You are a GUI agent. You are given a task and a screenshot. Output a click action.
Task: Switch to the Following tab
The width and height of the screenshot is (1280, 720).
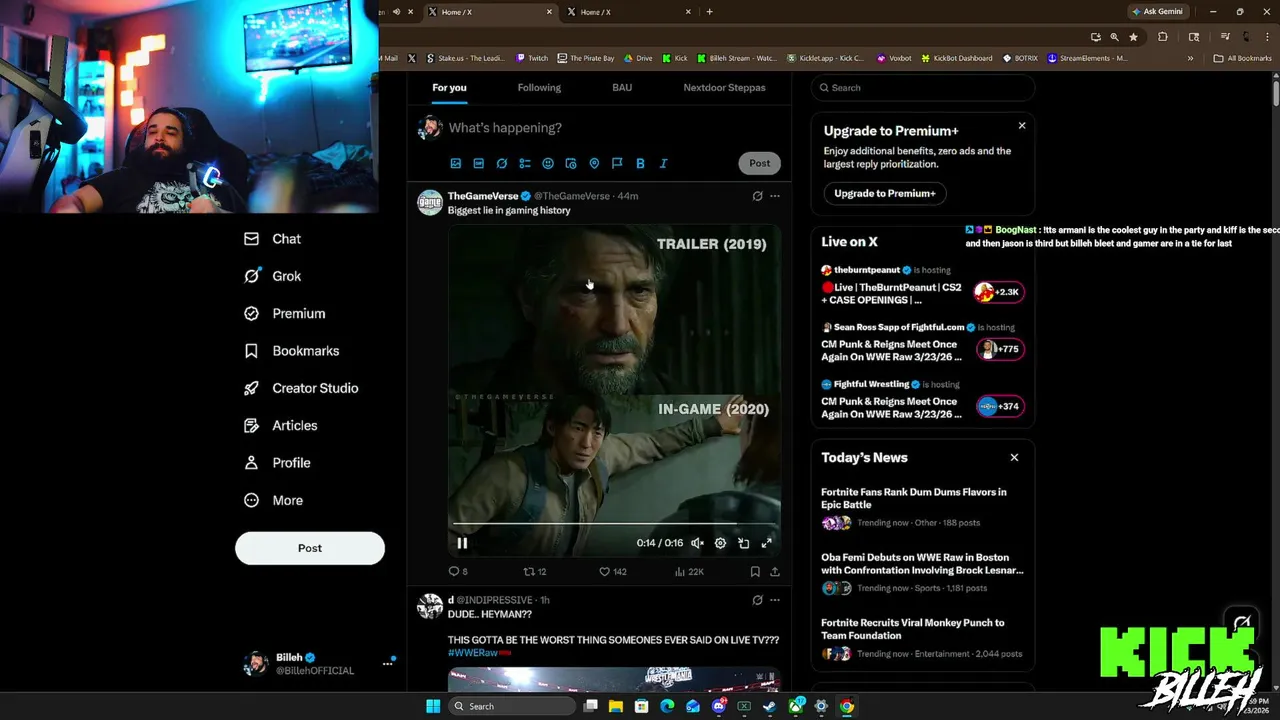(539, 88)
